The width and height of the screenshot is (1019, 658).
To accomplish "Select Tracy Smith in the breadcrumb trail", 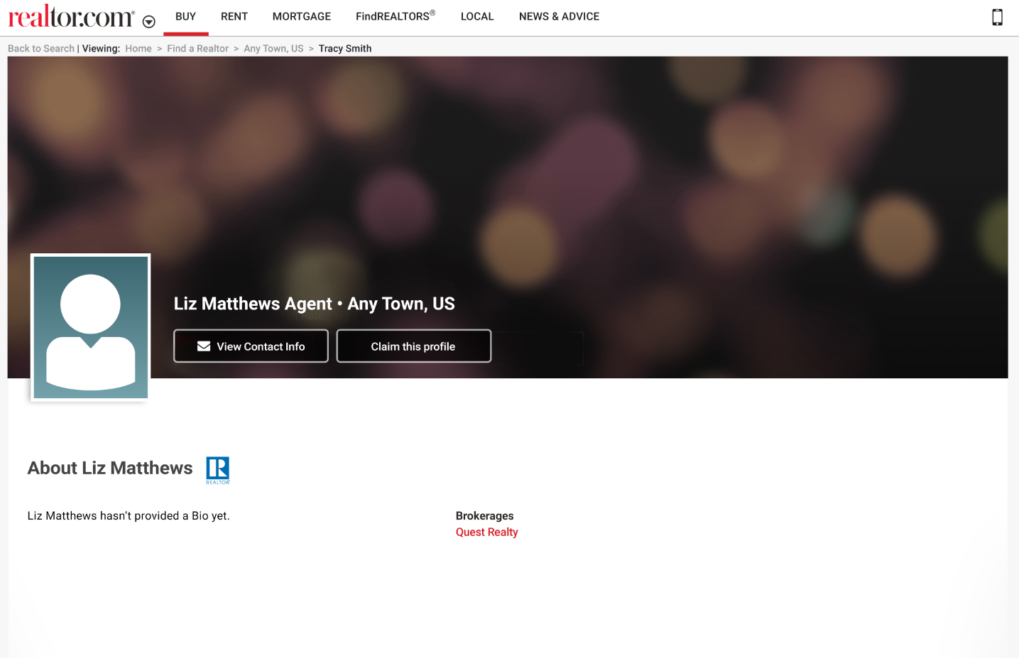I will (x=345, y=48).
